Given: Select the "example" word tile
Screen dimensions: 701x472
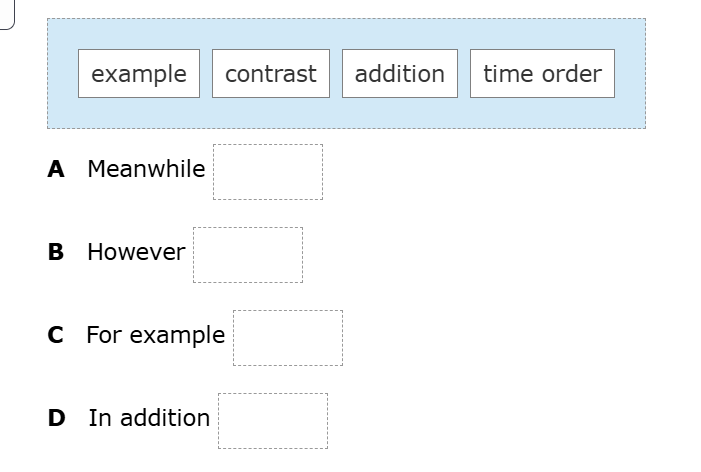Looking at the screenshot, I should click(139, 74).
